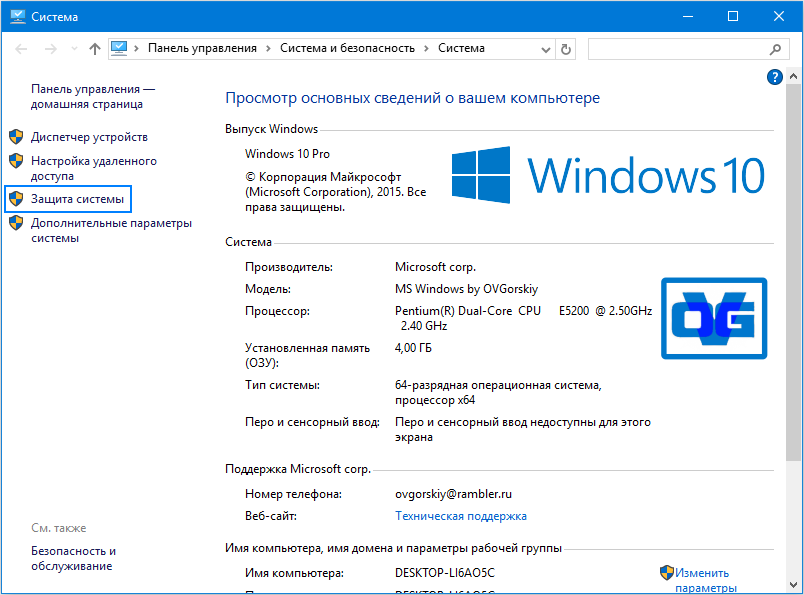
Task: Click the computer icon in the address bar
Action: (121, 47)
